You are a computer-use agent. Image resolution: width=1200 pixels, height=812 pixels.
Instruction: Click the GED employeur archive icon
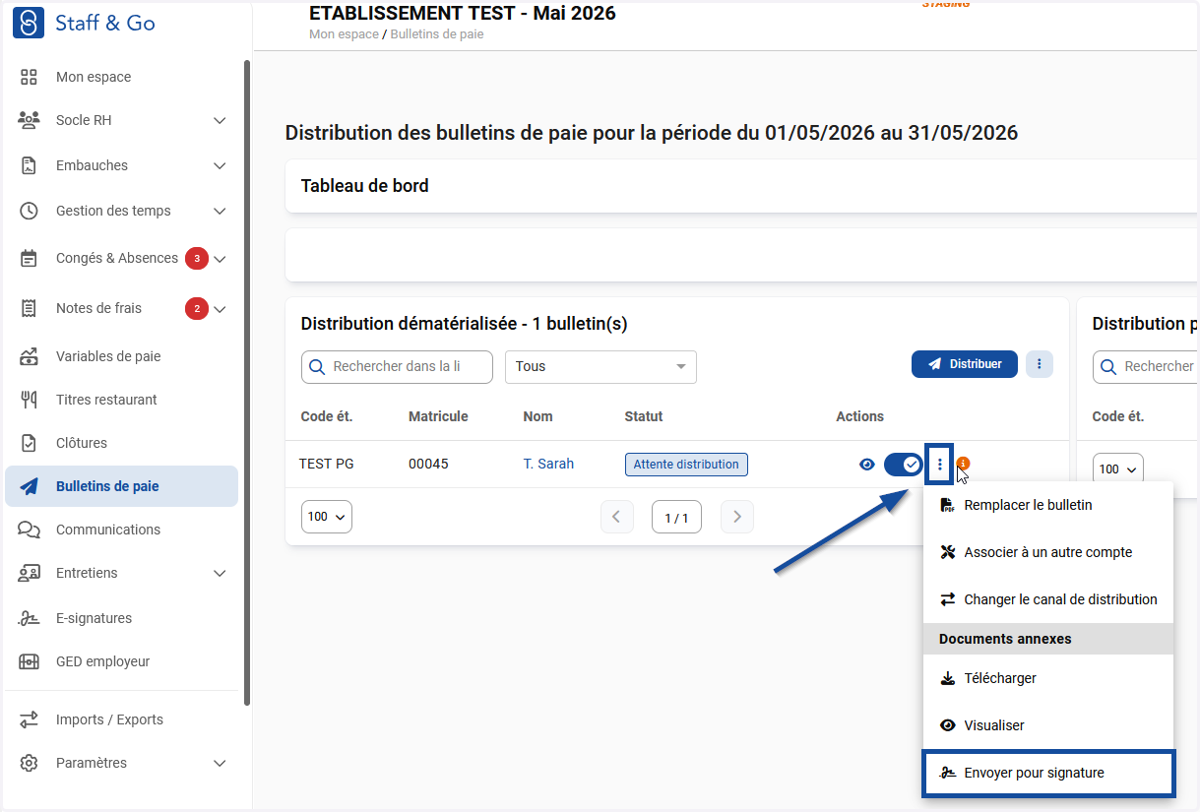click(x=29, y=661)
